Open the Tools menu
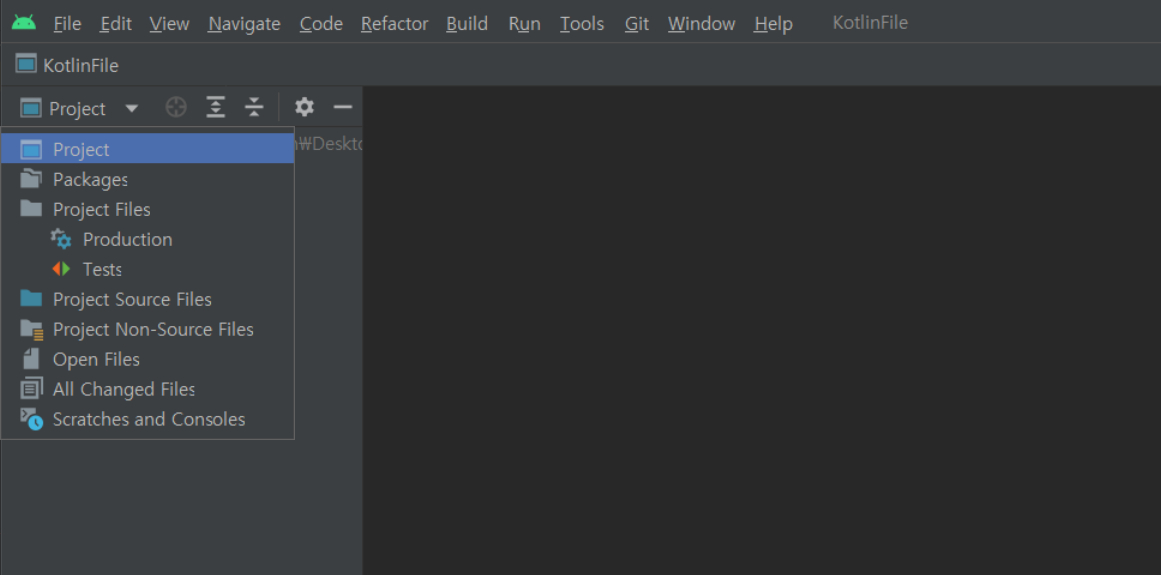This screenshot has height=575, width=1161. (581, 24)
